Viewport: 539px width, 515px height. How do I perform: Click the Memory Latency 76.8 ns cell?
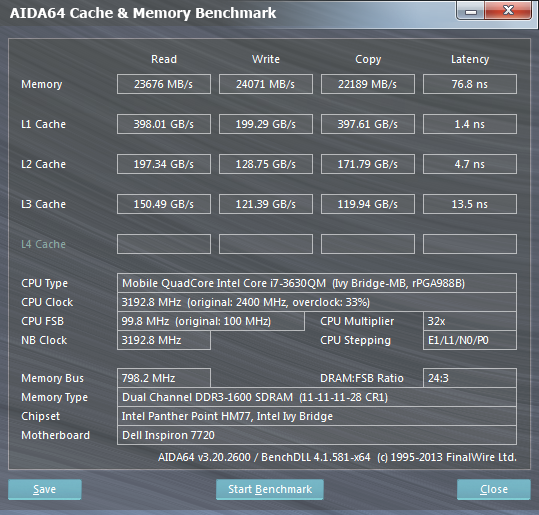[x=470, y=84]
